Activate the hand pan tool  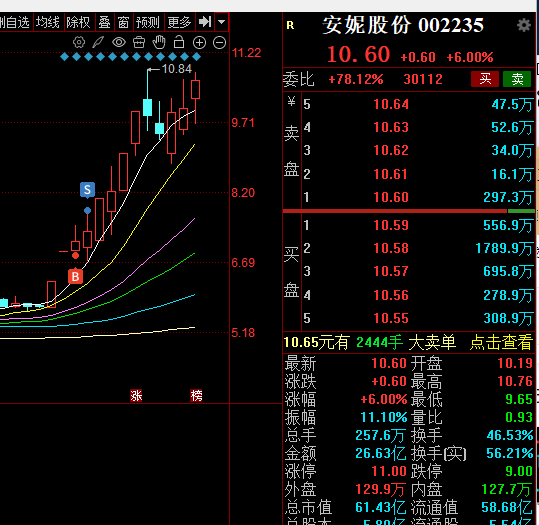pos(159,42)
